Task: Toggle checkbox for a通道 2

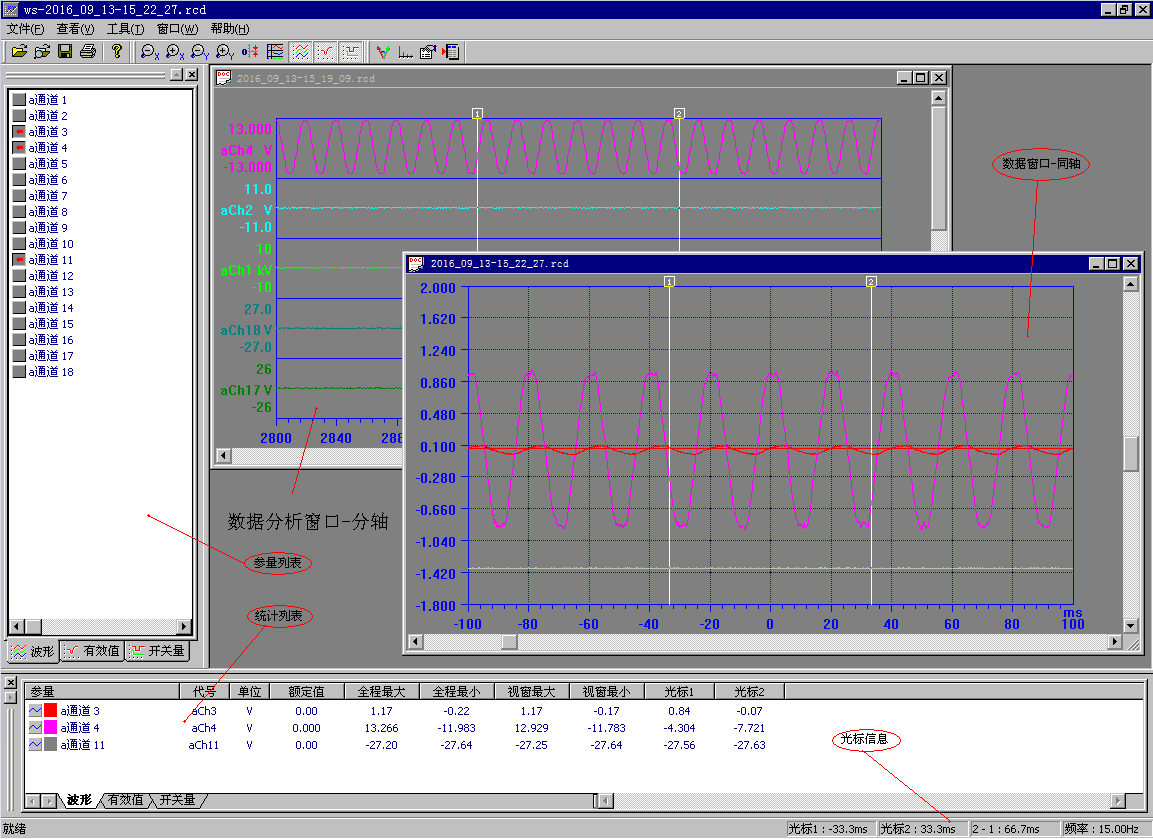Action: click(19, 115)
